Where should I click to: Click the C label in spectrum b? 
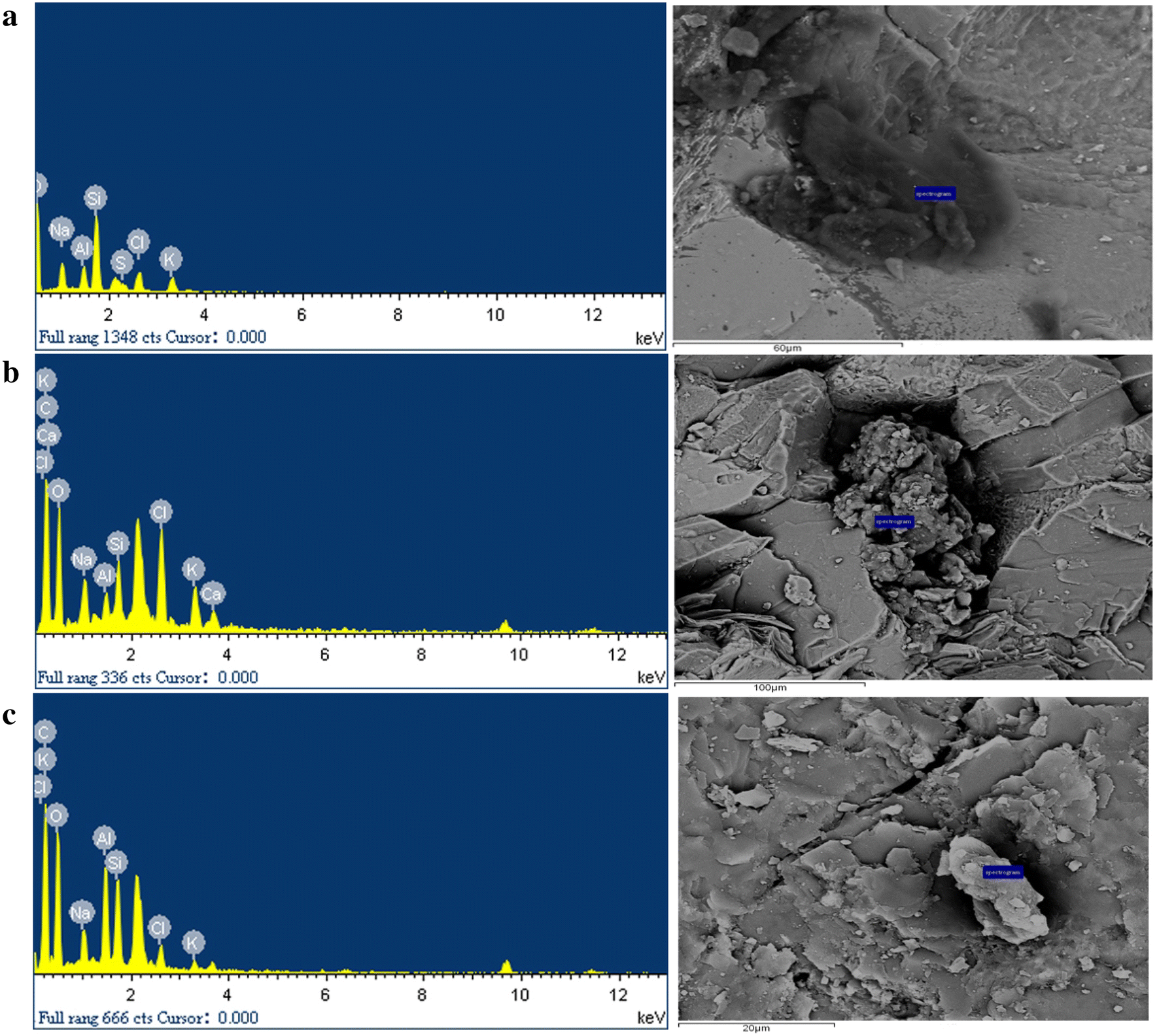click(46, 408)
